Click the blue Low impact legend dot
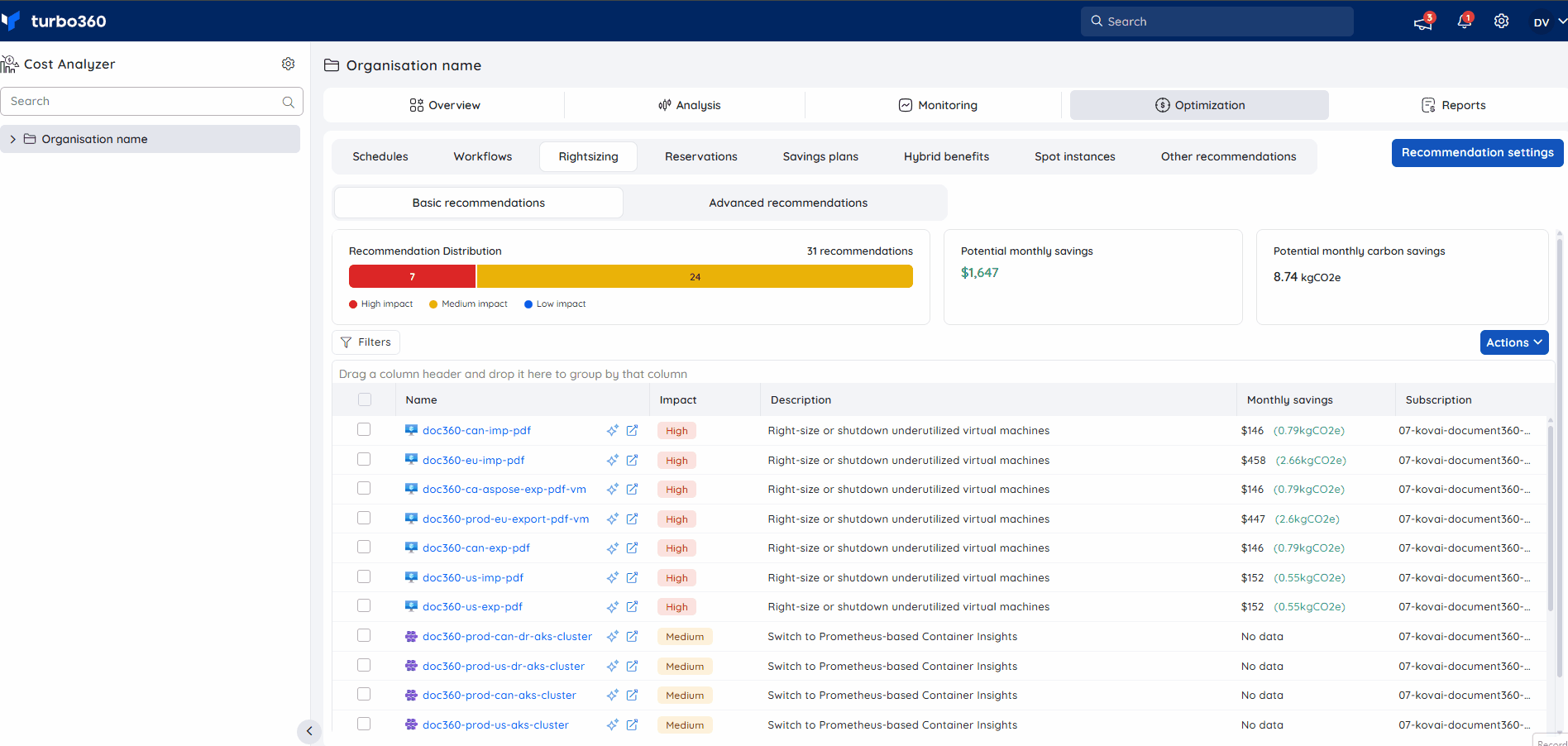The image size is (1568, 746). (x=528, y=304)
